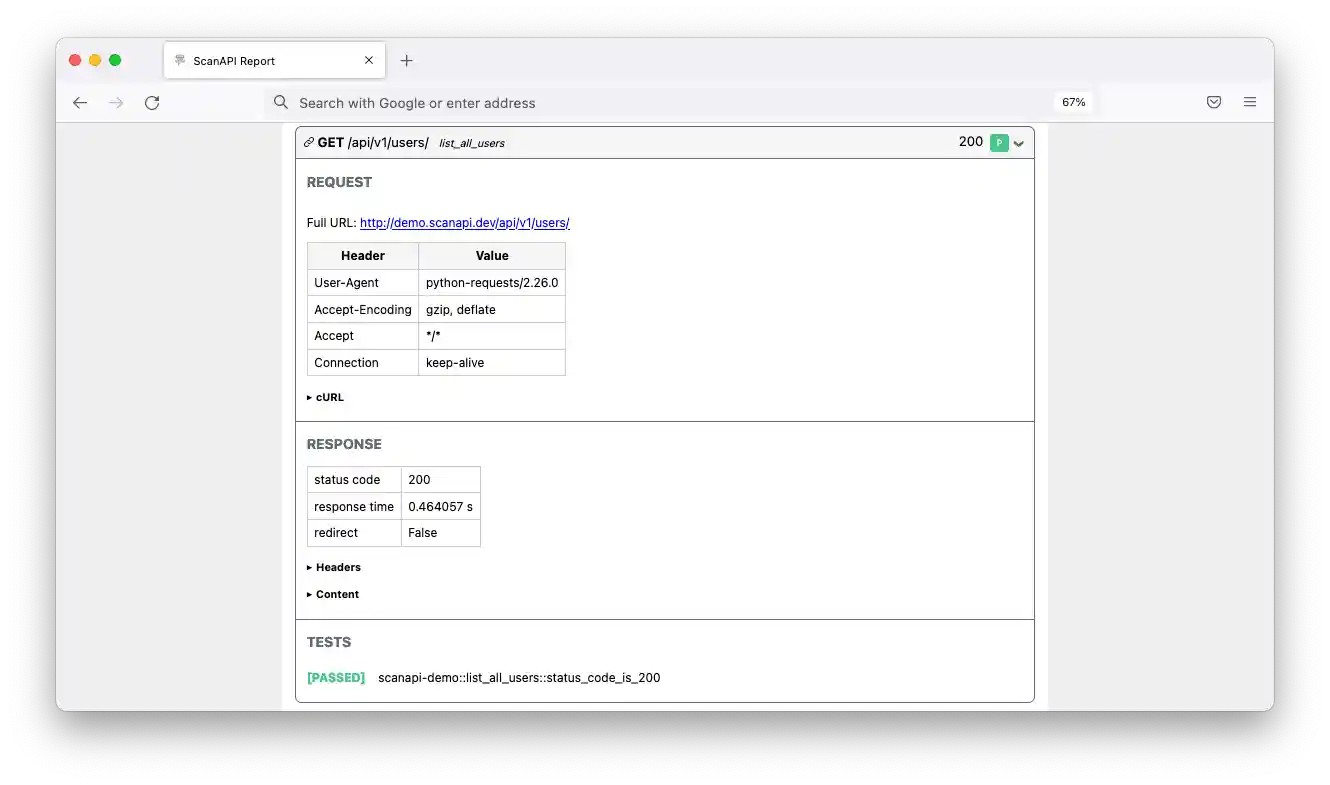Click the ScanAPI favicon in the tab
Image resolution: width=1330 pixels, height=785 pixels.
click(182, 60)
